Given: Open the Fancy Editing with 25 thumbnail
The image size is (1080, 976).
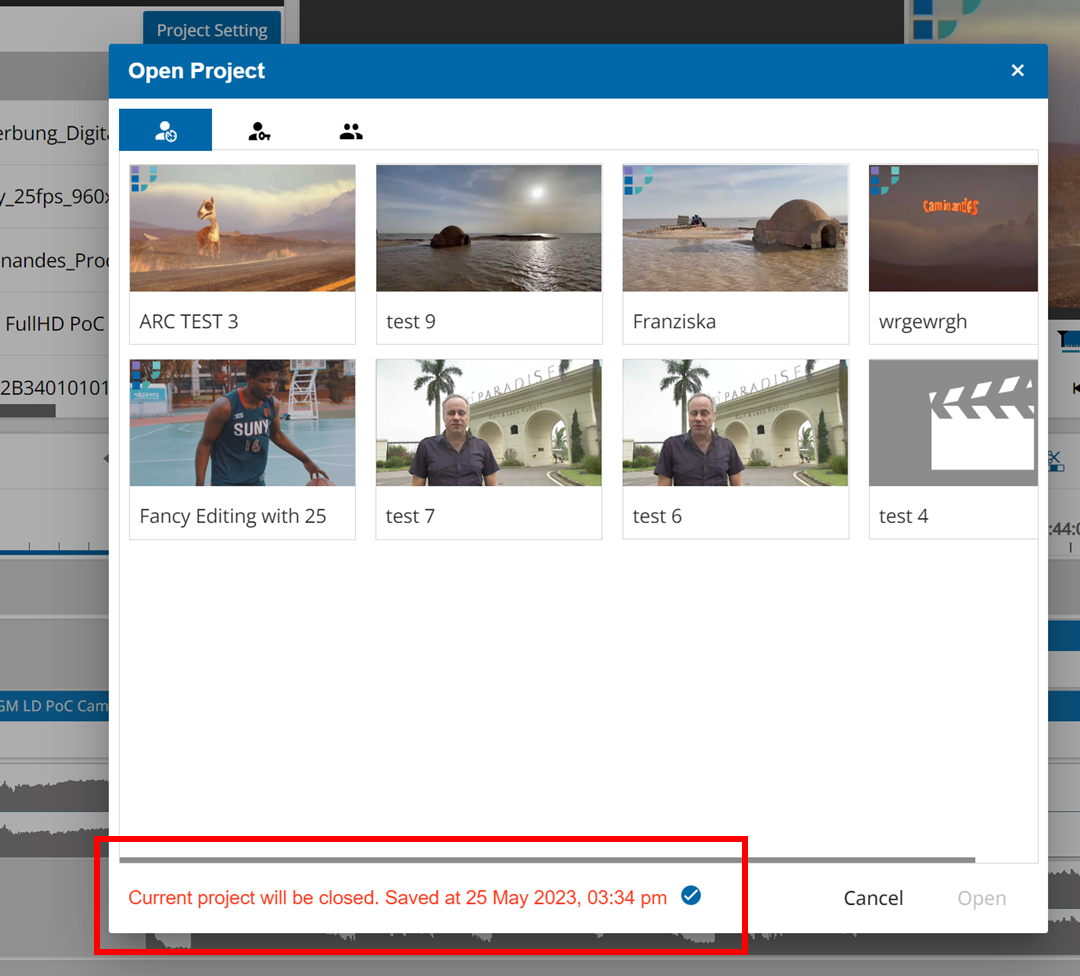Looking at the screenshot, I should pos(242,423).
